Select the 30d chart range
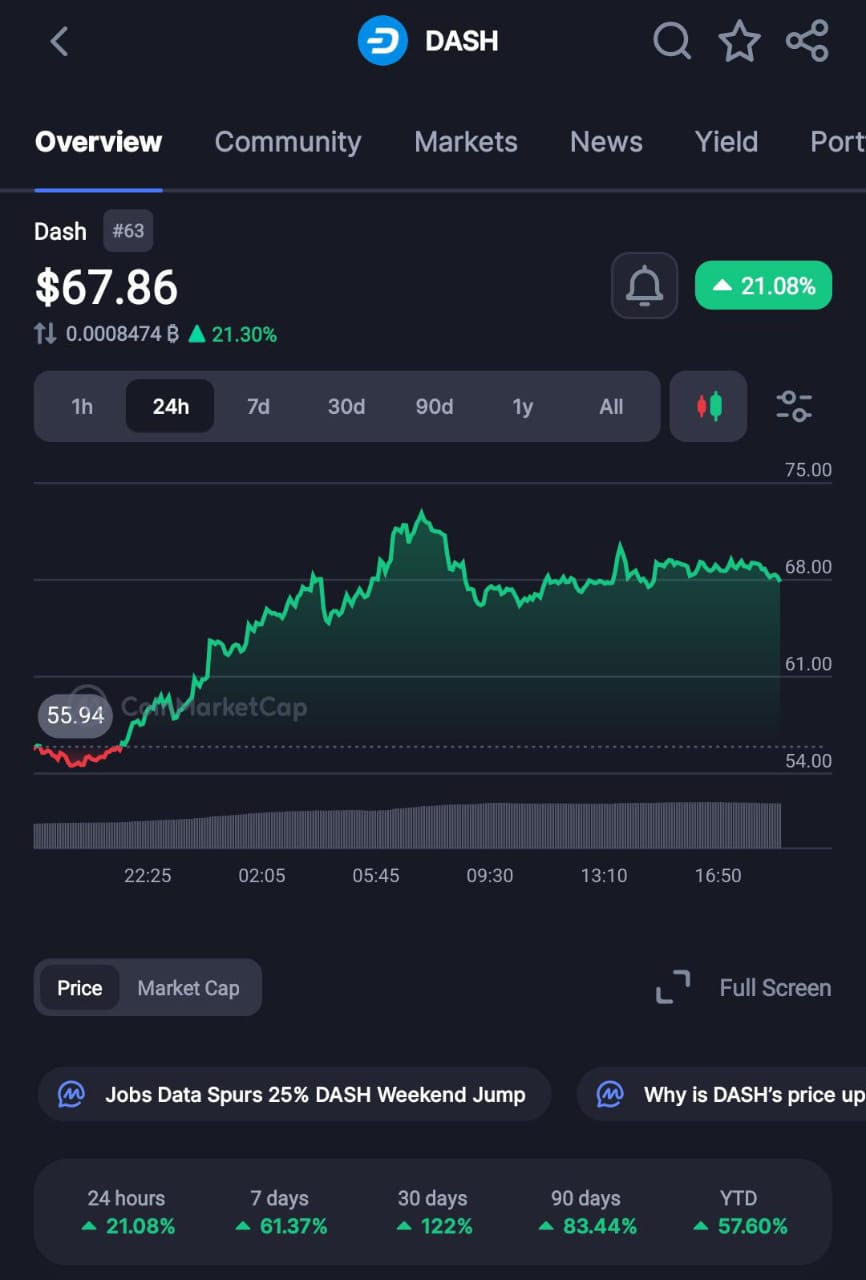The height and width of the screenshot is (1280, 866). pos(346,406)
